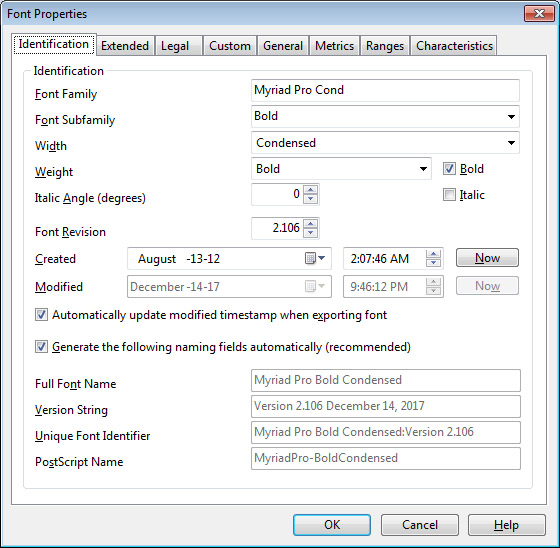The width and height of the screenshot is (560, 548).
Task: Click the Version String field
Action: pyautogui.click(x=386, y=406)
